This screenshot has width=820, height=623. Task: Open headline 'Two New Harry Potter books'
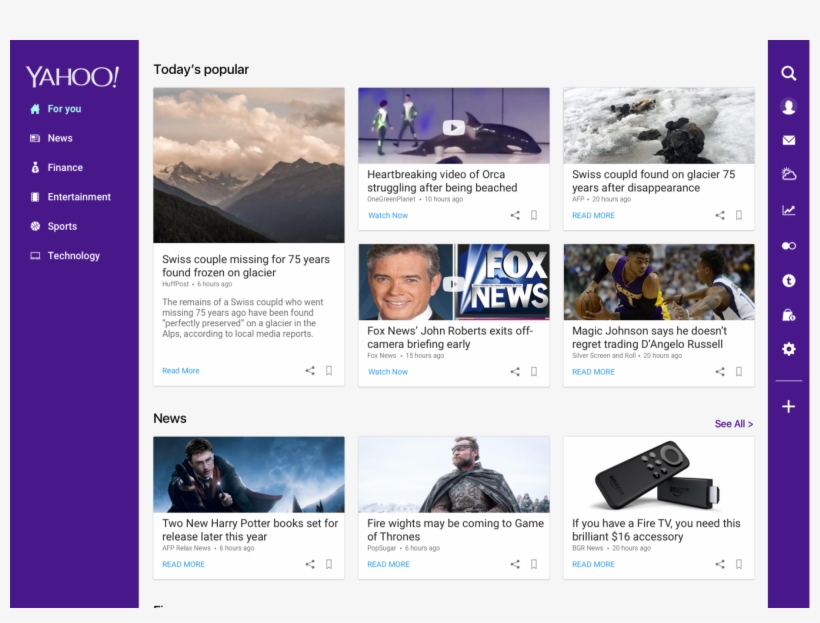point(250,530)
